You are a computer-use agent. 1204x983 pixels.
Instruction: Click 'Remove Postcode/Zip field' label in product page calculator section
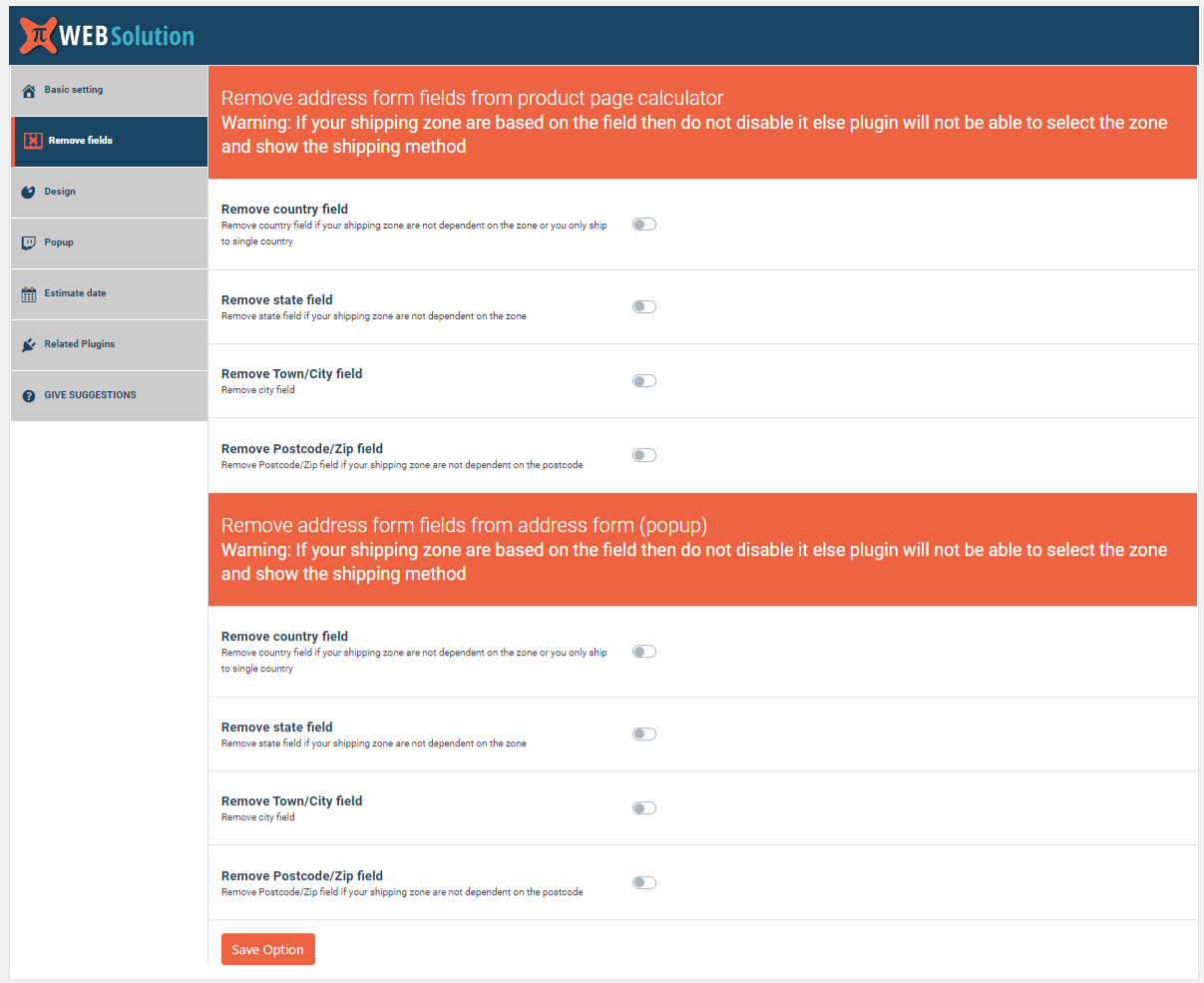[x=302, y=448]
